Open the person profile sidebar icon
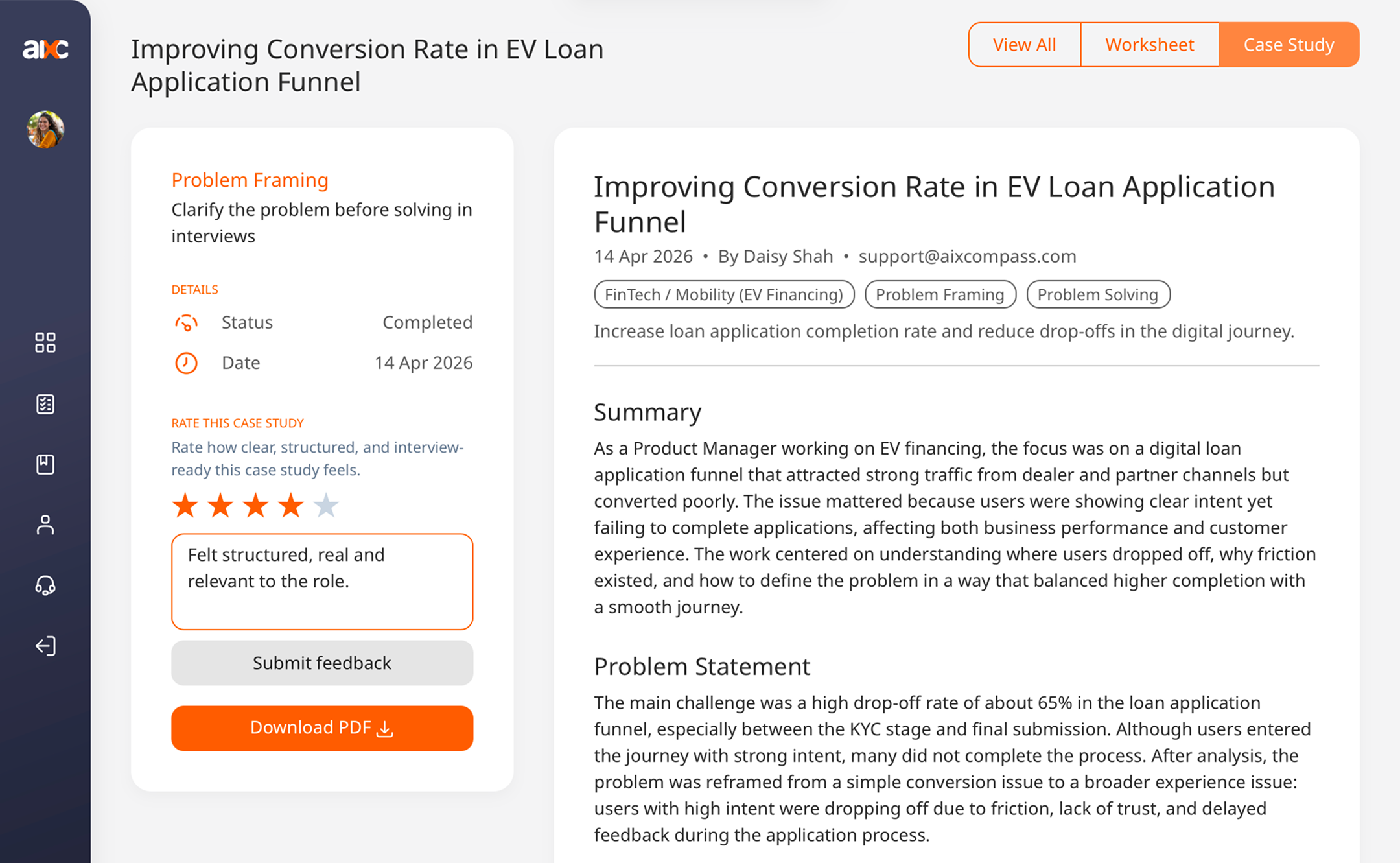The height and width of the screenshot is (863, 1400). pyautogui.click(x=45, y=525)
